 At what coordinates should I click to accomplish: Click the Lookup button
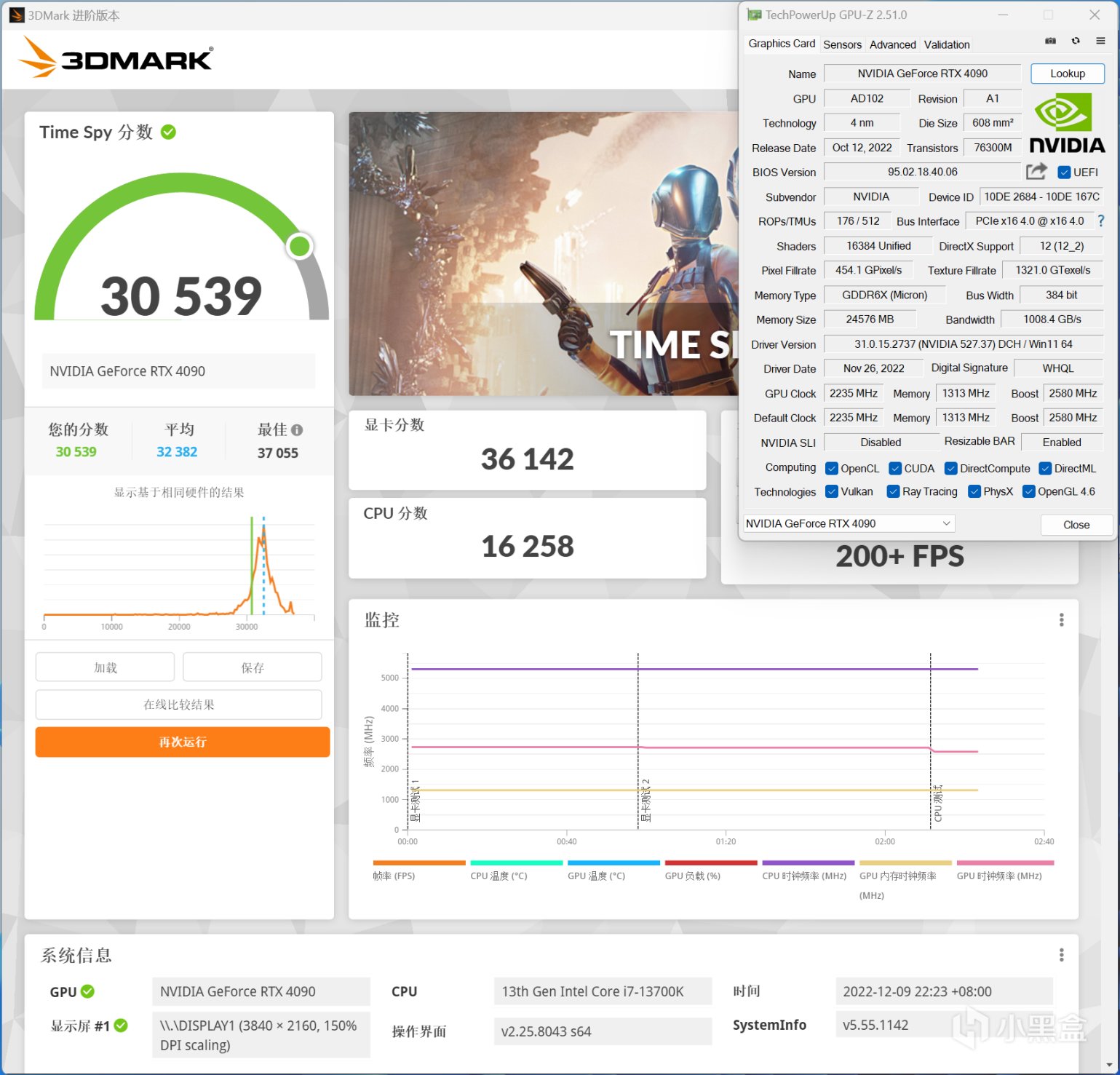[x=1068, y=74]
